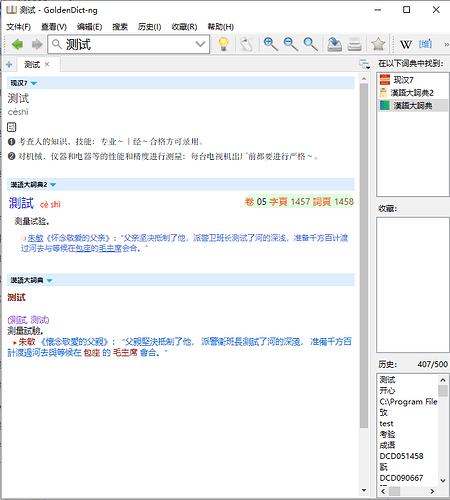The height and width of the screenshot is (500, 450).
Task: Click the article vertical scrollbar
Action: coord(364,255)
